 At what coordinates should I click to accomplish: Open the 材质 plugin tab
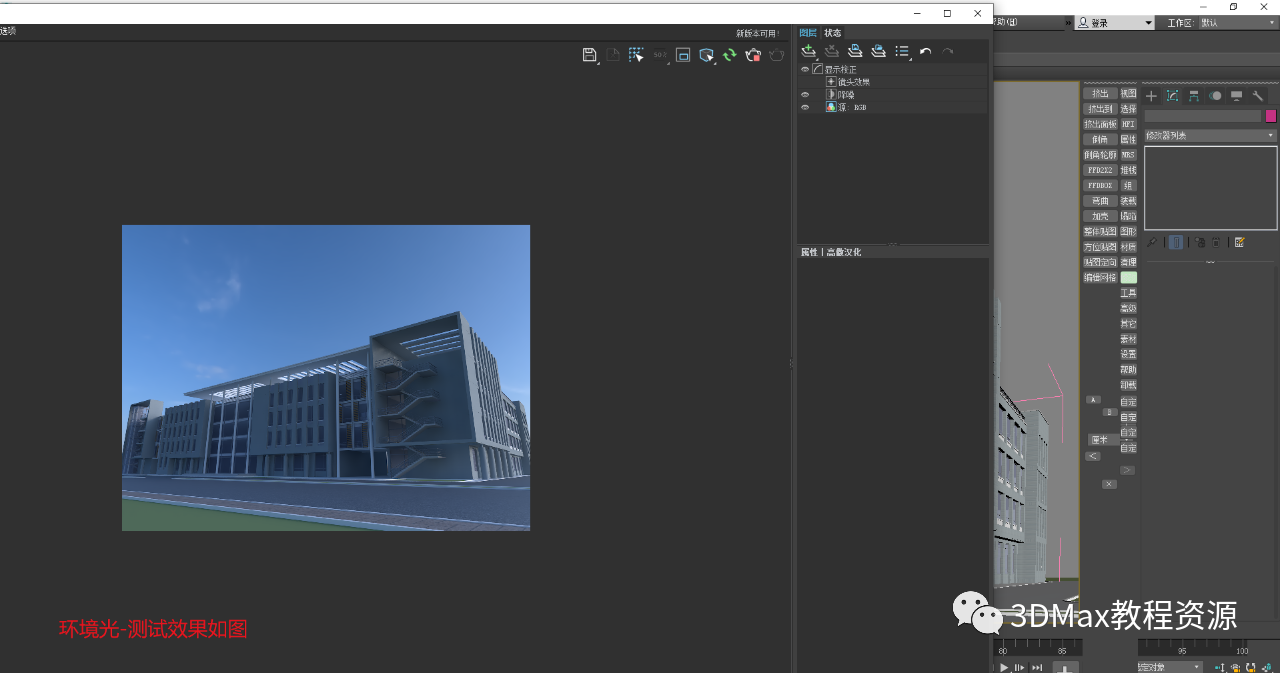point(1129,247)
